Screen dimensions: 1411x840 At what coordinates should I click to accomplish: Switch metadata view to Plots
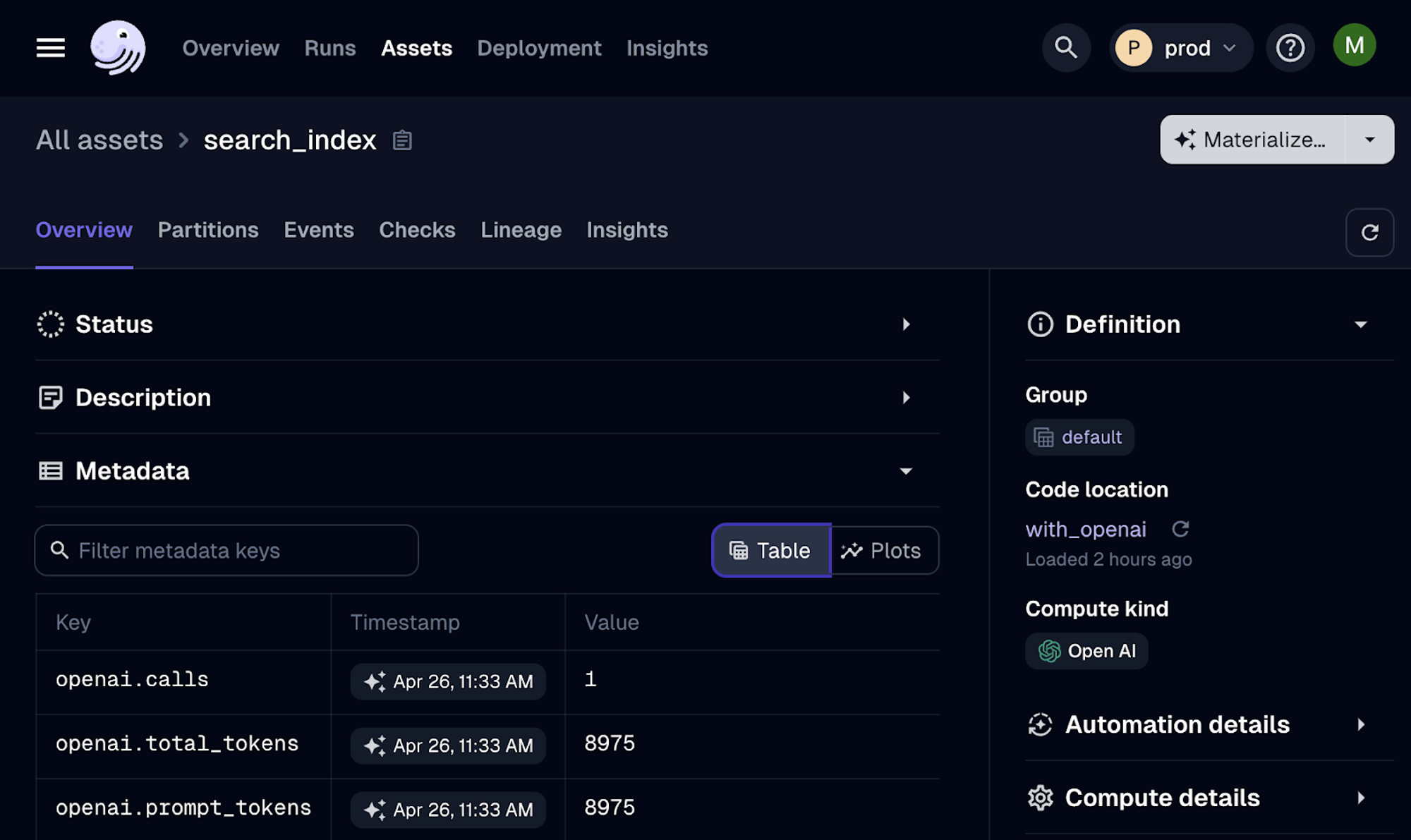(x=885, y=550)
